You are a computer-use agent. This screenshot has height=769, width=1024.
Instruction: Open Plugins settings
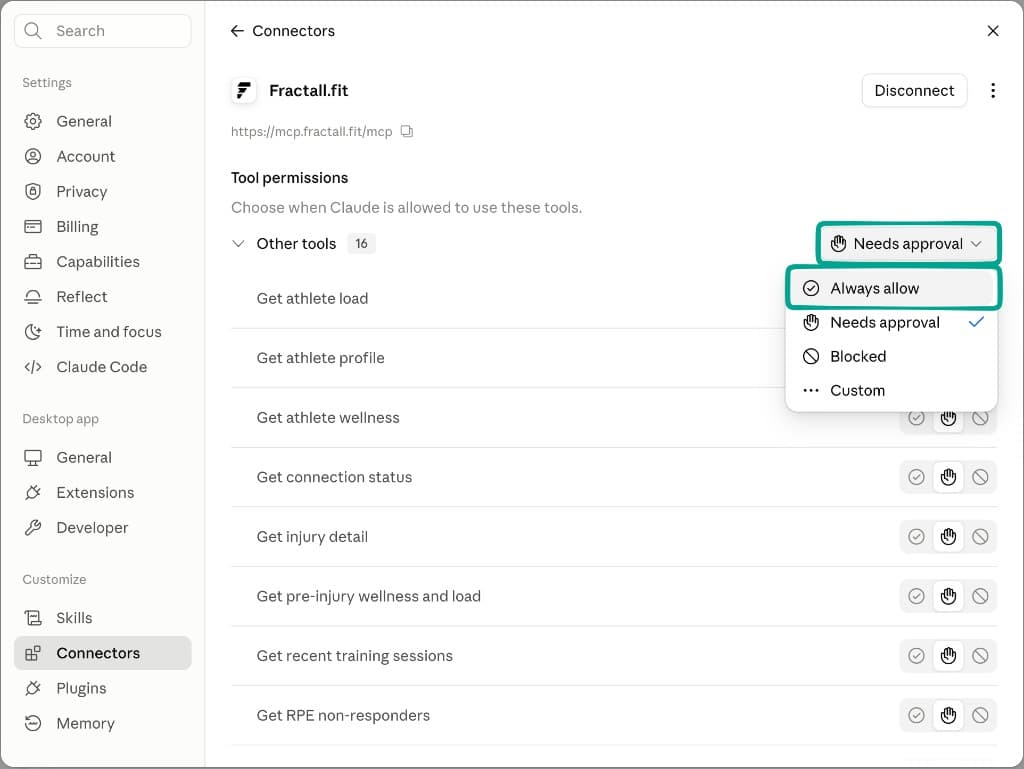[x=103, y=688]
